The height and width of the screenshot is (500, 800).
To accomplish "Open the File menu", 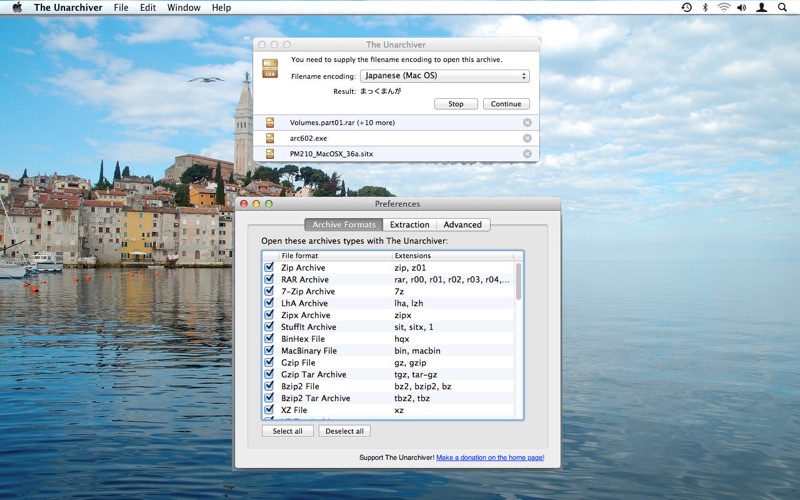I will coord(121,8).
